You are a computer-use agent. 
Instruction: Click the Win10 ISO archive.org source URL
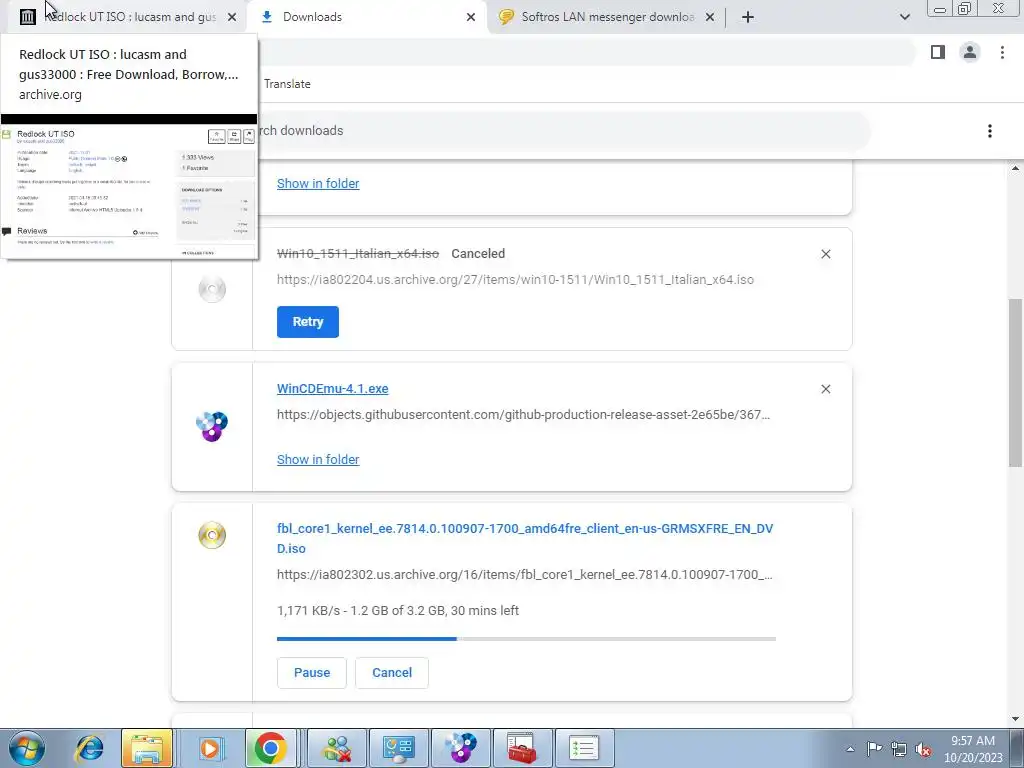click(x=515, y=280)
